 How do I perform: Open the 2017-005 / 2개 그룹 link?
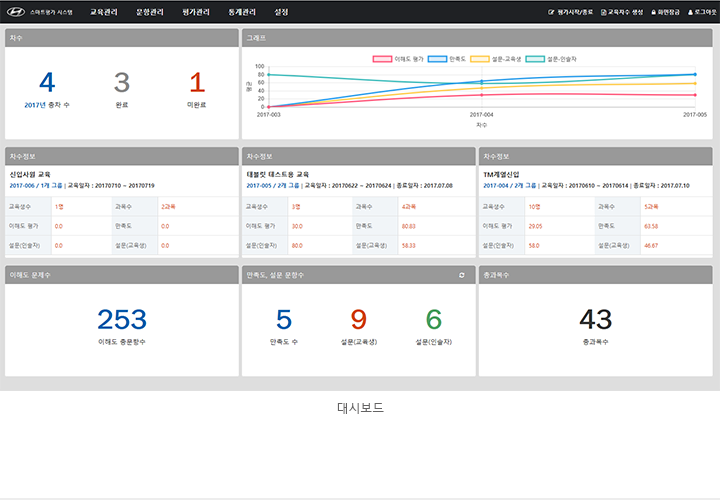coord(273,185)
